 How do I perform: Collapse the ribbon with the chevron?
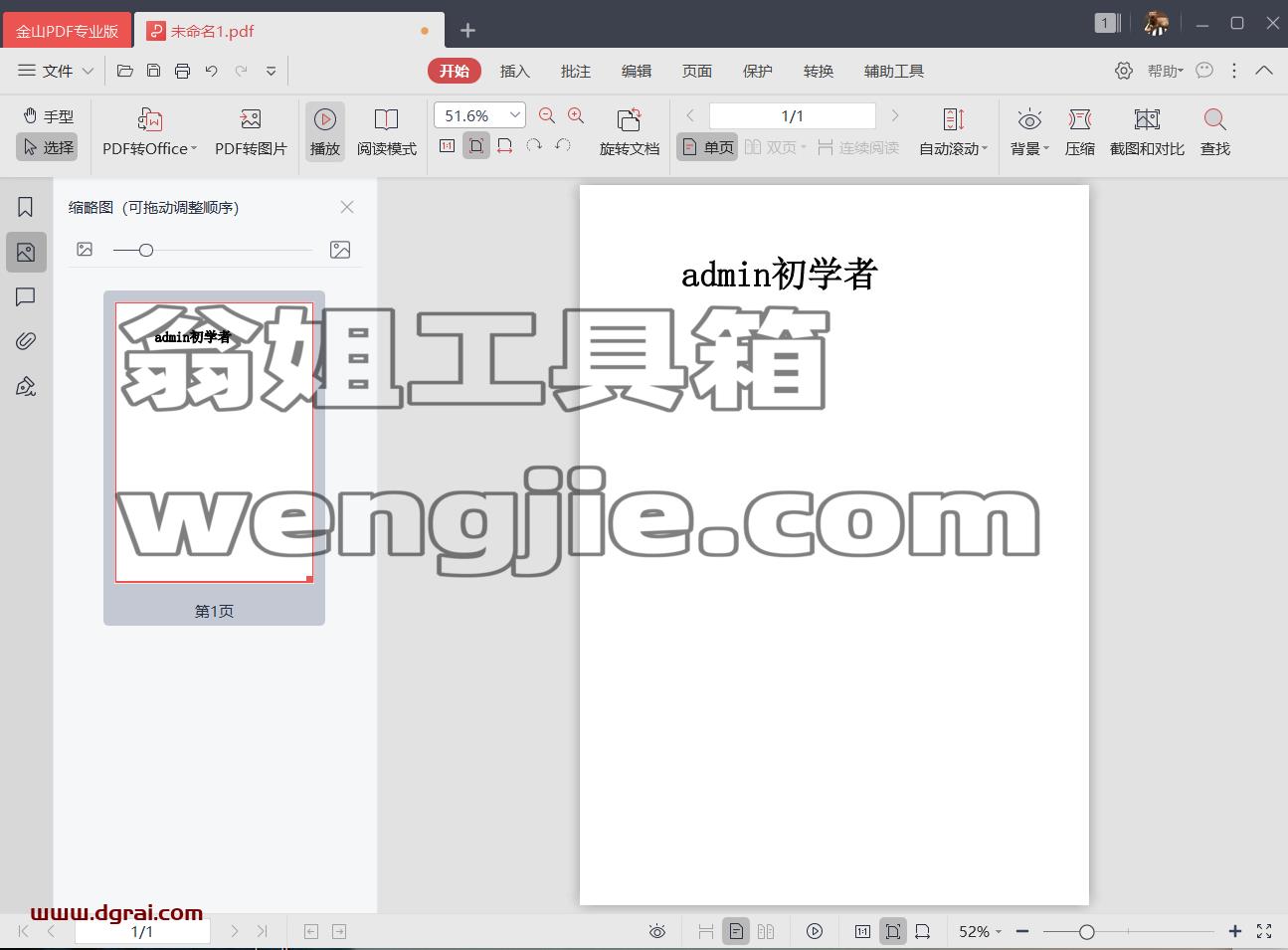coord(1264,71)
